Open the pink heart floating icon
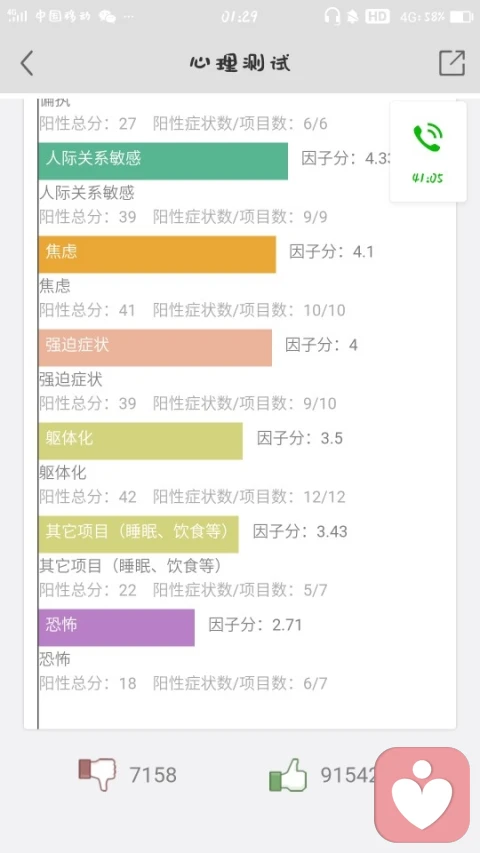This screenshot has width=480, height=853. [x=422, y=794]
